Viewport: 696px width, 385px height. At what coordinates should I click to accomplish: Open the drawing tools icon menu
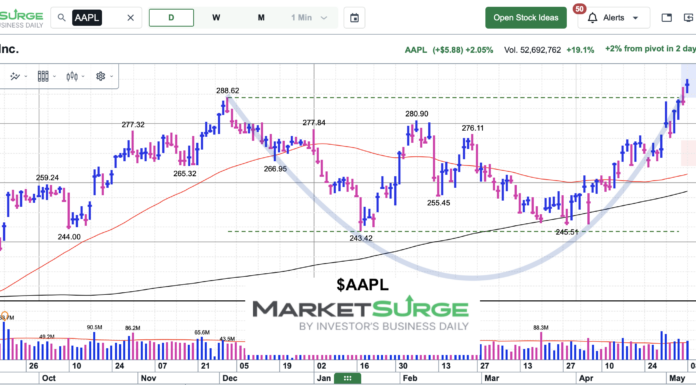click(15, 76)
